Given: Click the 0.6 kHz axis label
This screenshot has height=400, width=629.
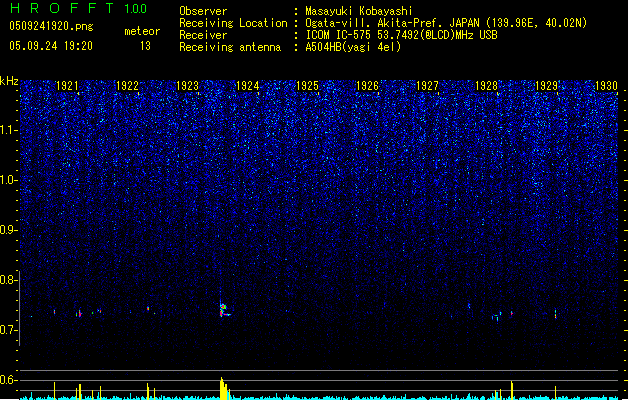Looking at the screenshot, I should click(x=8, y=380).
